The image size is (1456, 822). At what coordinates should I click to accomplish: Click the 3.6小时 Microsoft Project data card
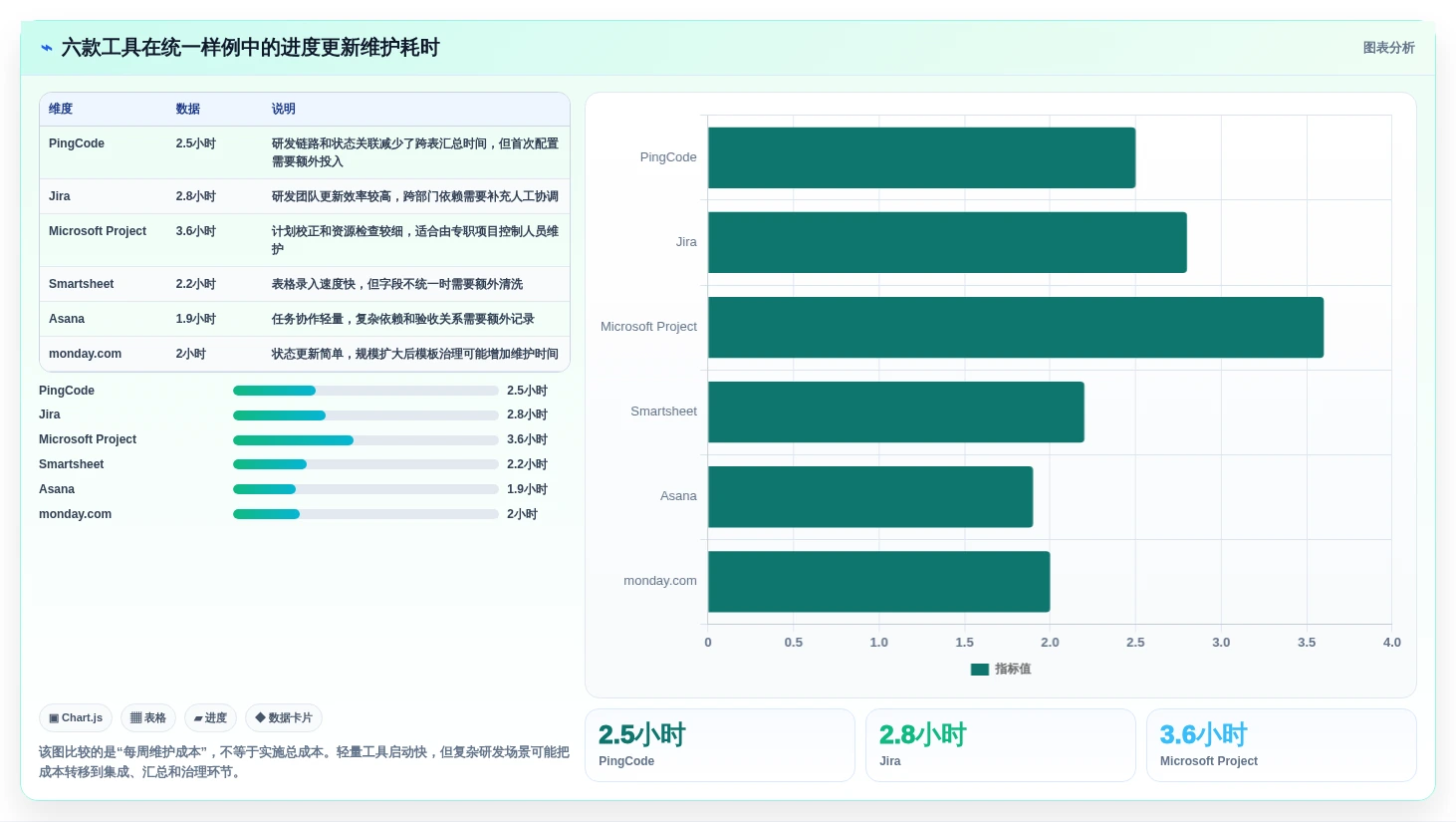(1282, 745)
